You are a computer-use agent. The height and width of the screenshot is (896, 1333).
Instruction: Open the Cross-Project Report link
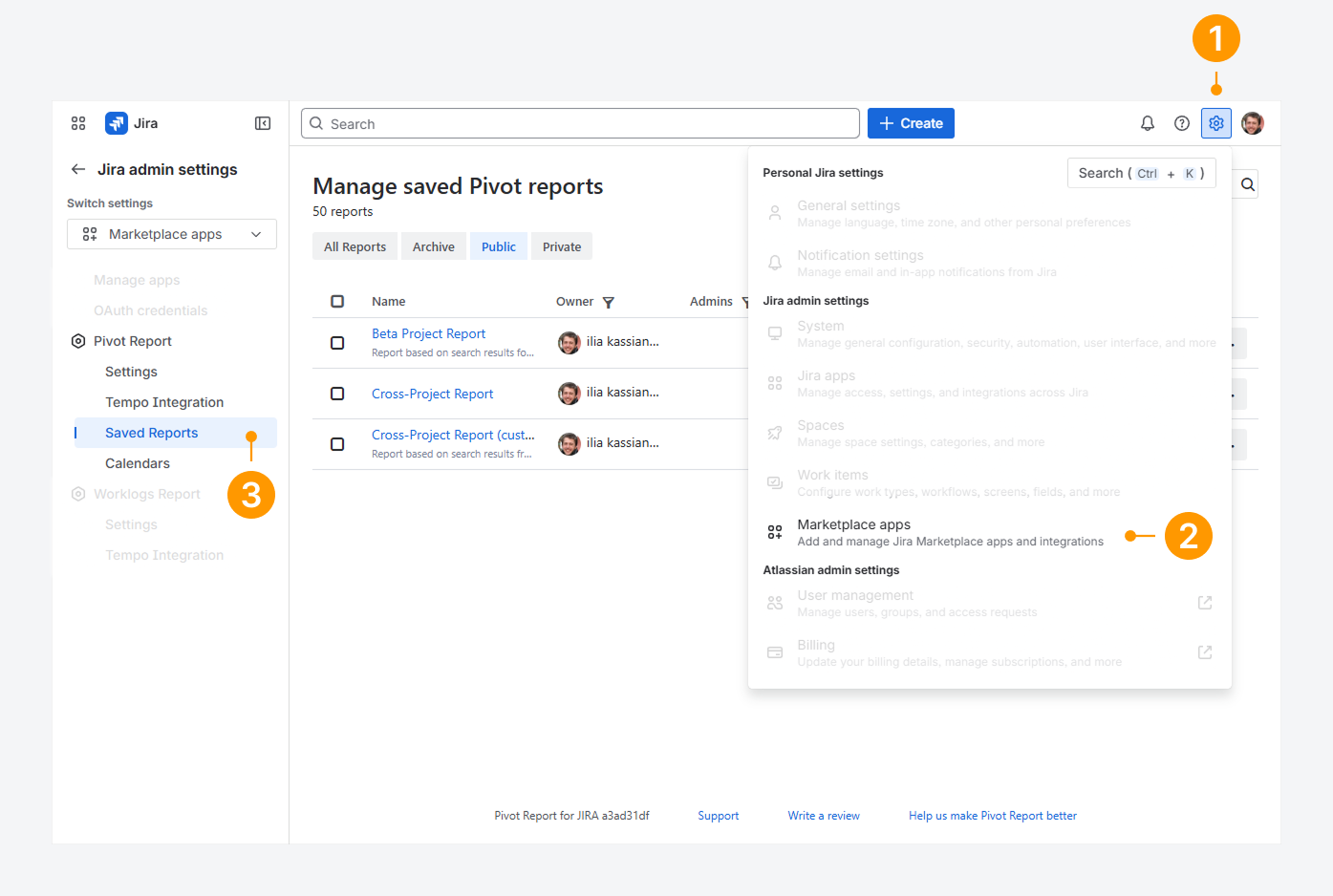432,394
